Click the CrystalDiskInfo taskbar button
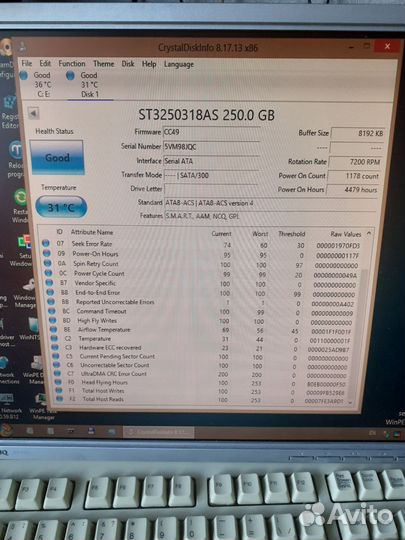 tap(158, 432)
